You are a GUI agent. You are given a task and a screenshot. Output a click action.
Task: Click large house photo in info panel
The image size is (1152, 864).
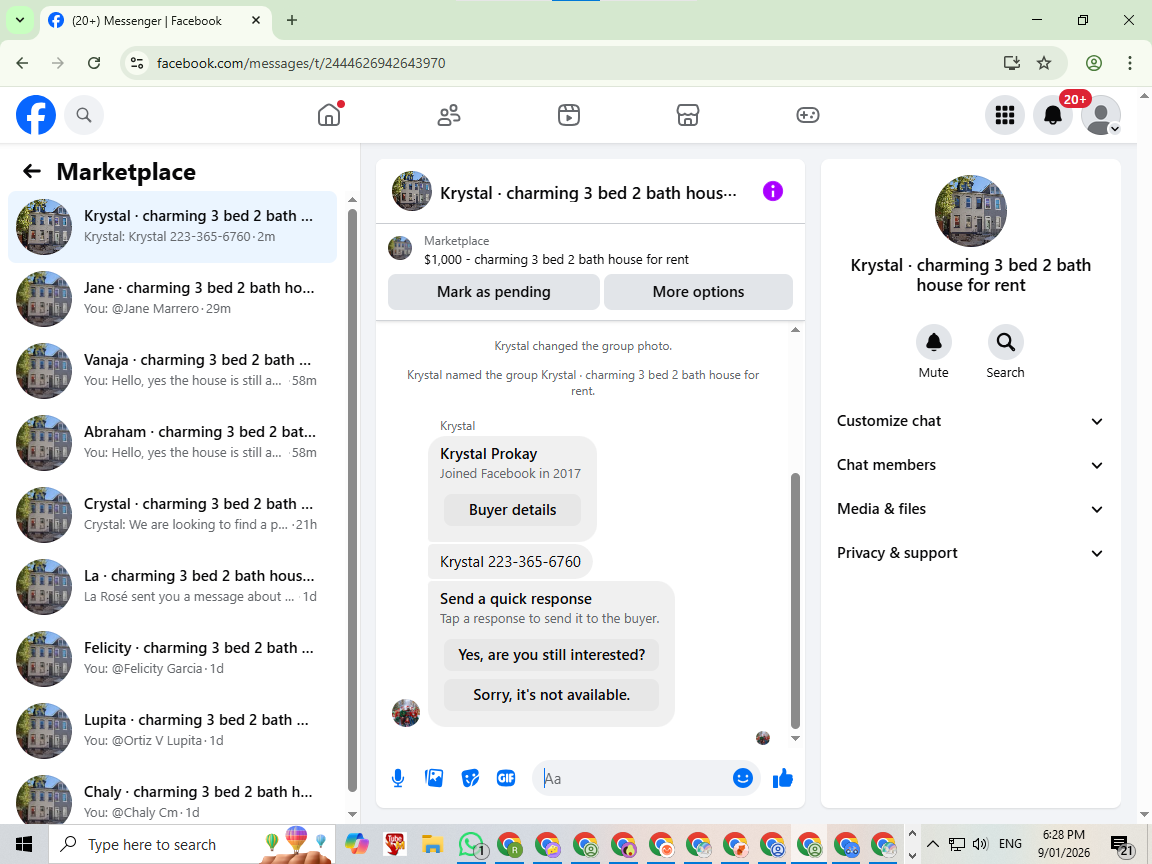[x=971, y=211]
